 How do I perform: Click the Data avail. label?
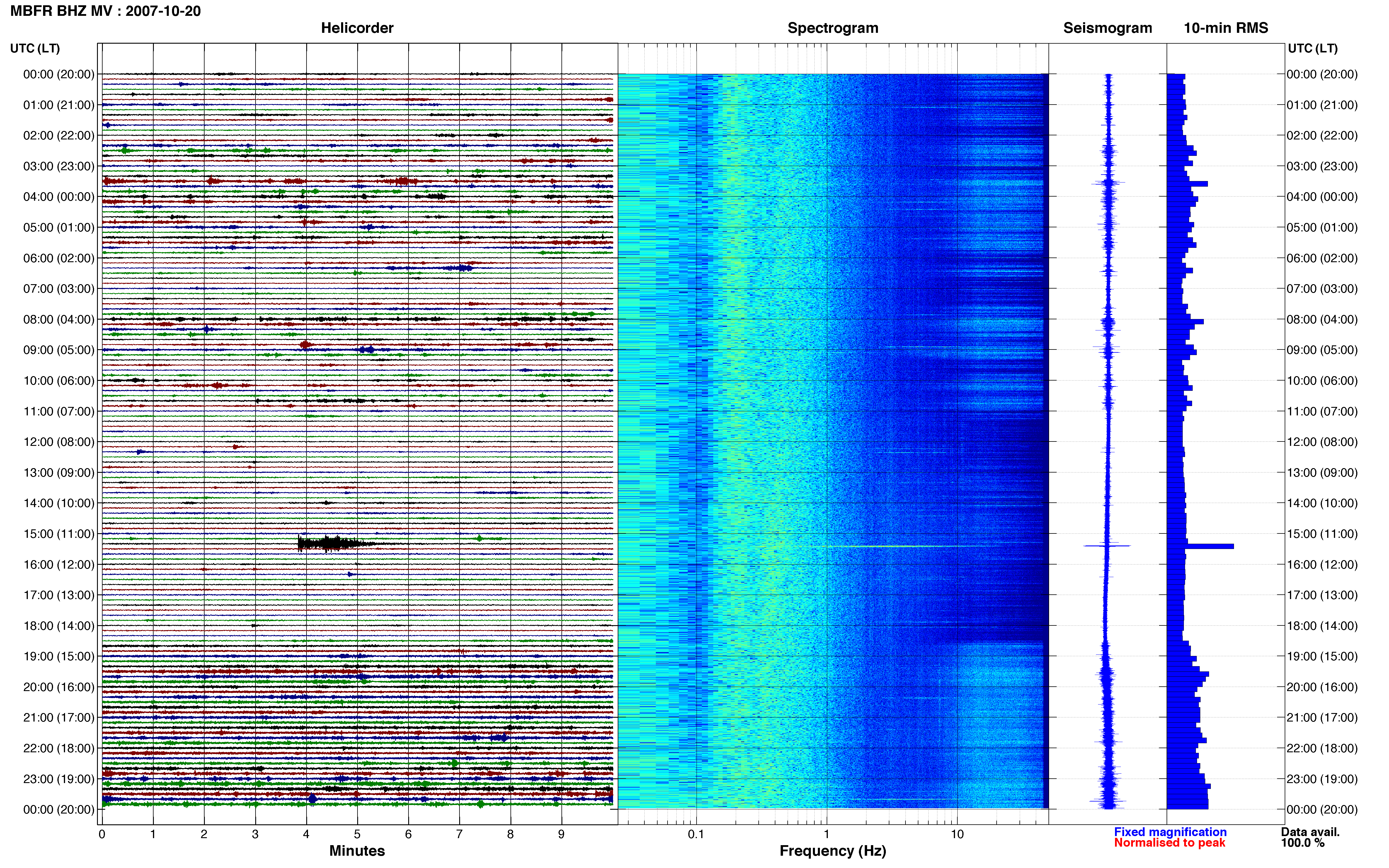[x=1310, y=832]
